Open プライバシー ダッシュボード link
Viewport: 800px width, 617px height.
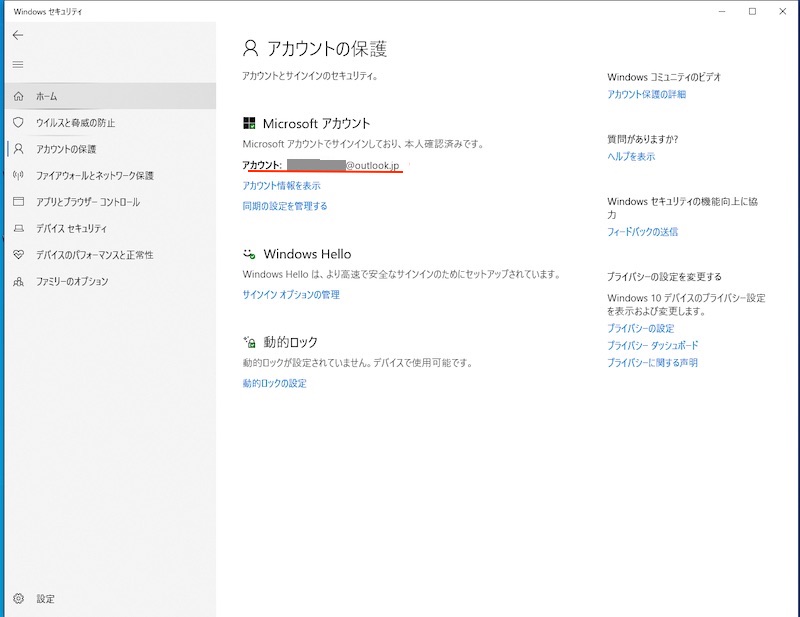[653, 345]
